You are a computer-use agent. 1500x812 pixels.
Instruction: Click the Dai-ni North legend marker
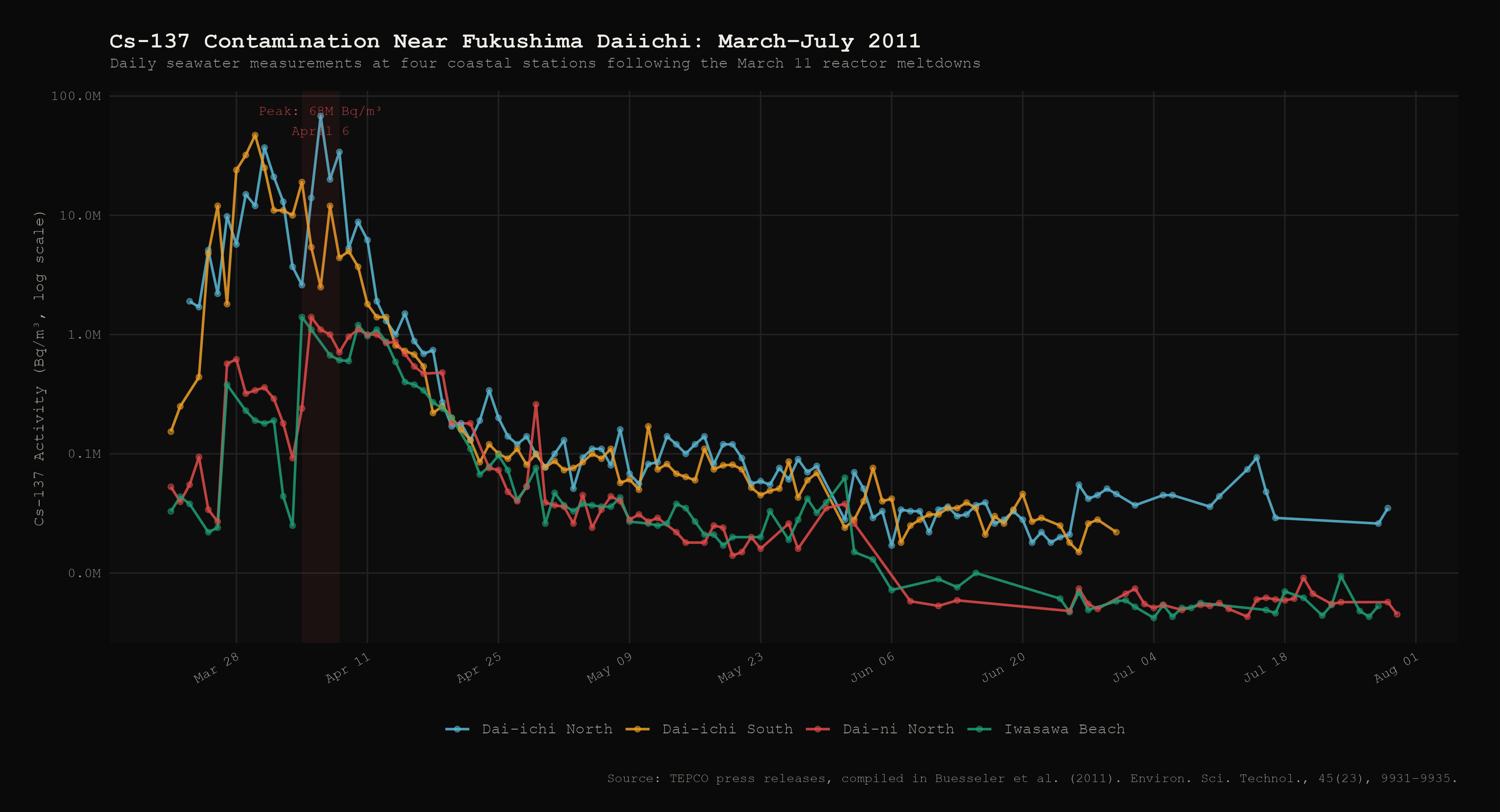818,730
